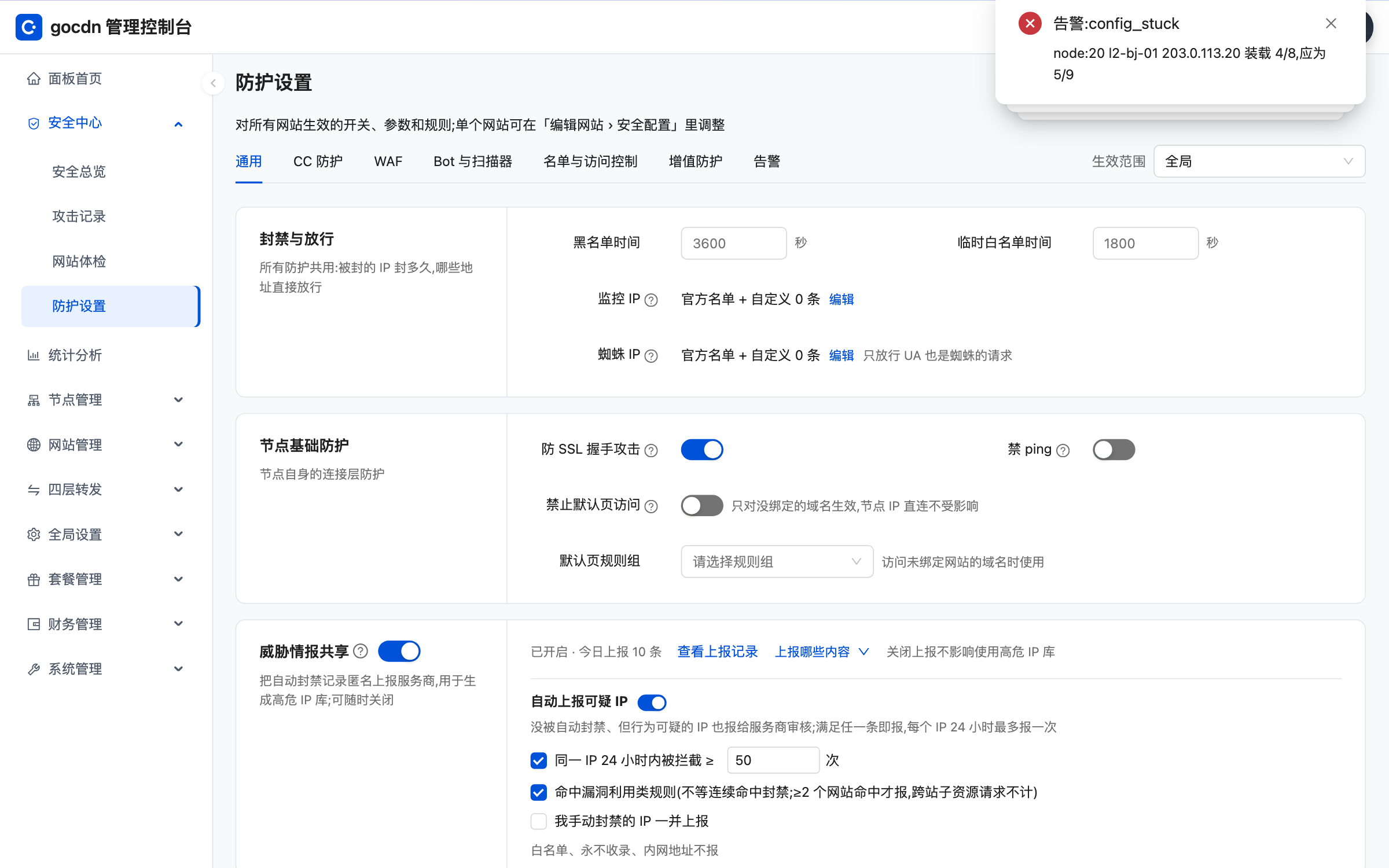1389x868 pixels.
Task: Open the 名单与访问控制 tab
Action: point(590,161)
